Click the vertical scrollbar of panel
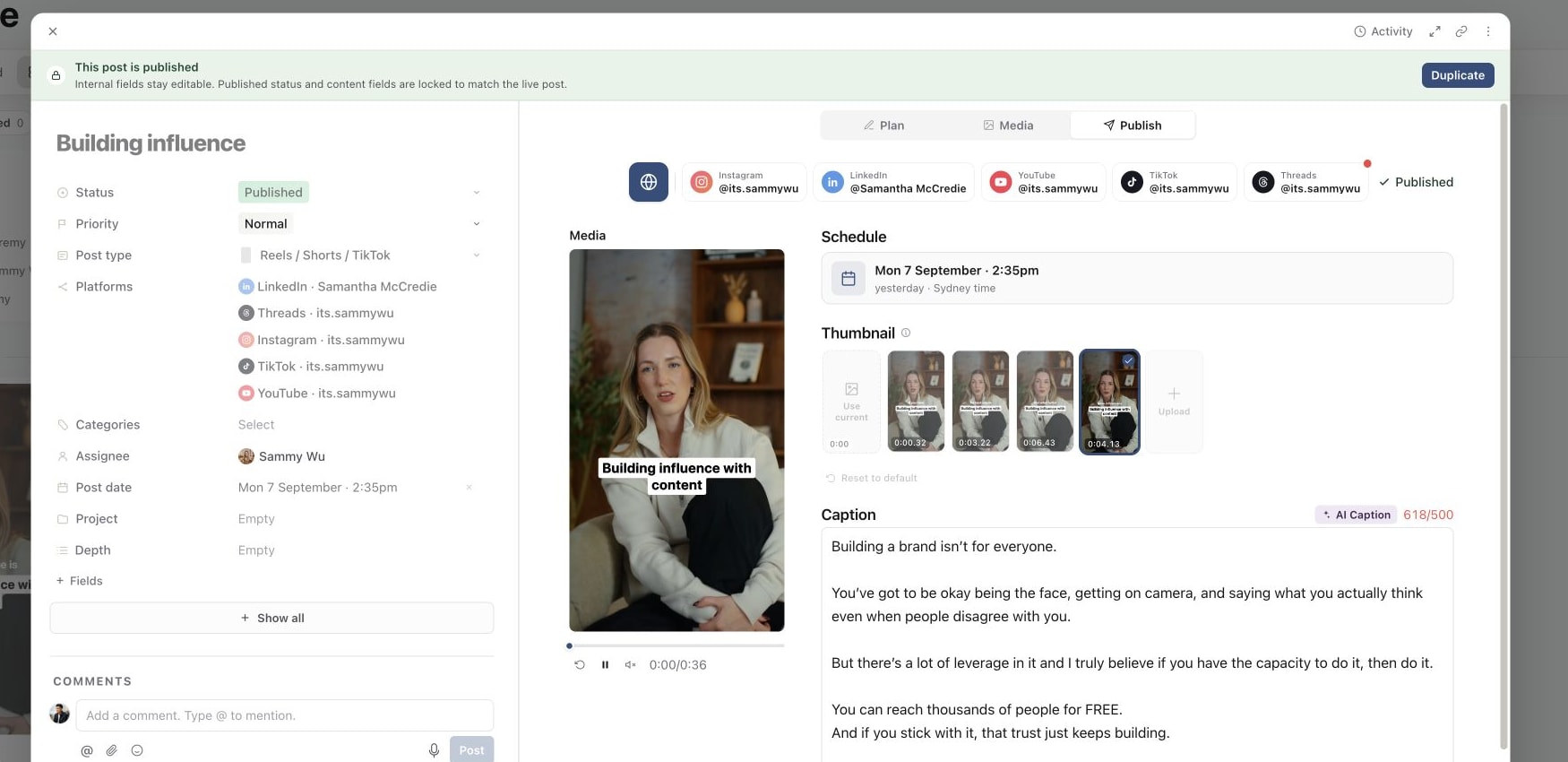Screen dimensions: 1568x762 tap(1503, 426)
